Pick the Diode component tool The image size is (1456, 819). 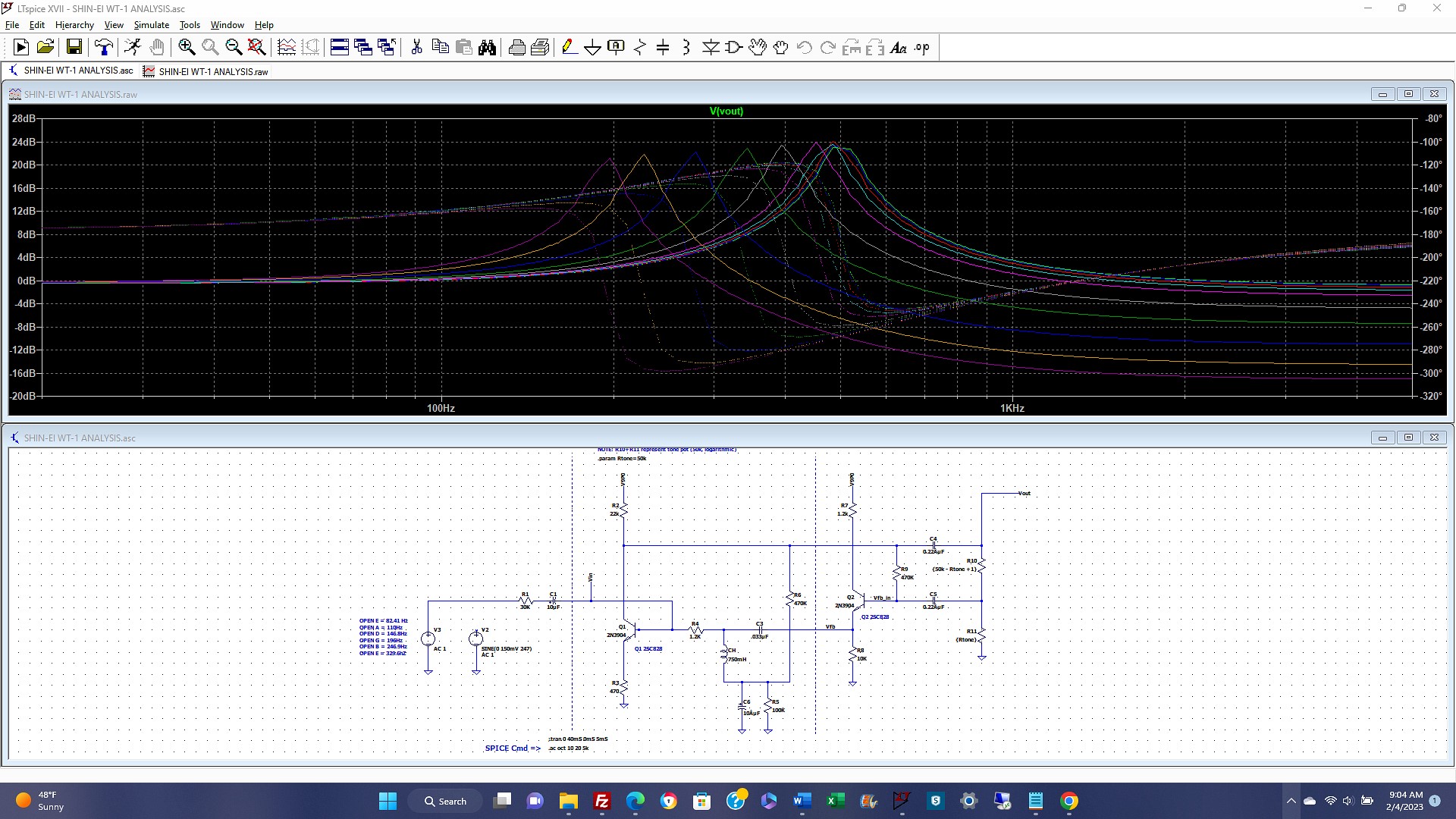point(711,48)
